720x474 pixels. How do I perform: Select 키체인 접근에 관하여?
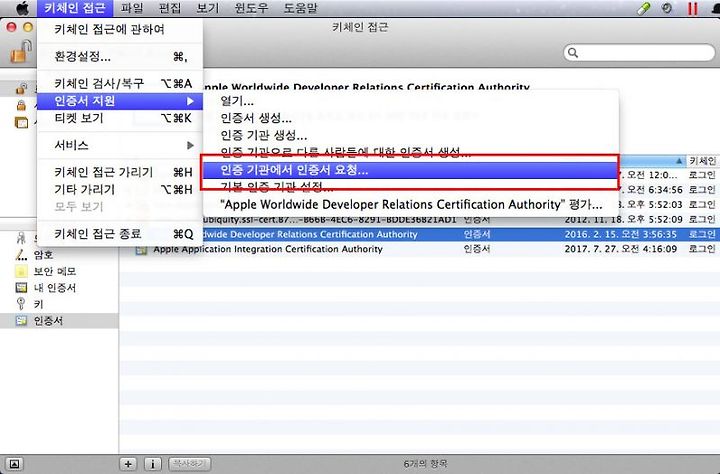tap(120, 29)
